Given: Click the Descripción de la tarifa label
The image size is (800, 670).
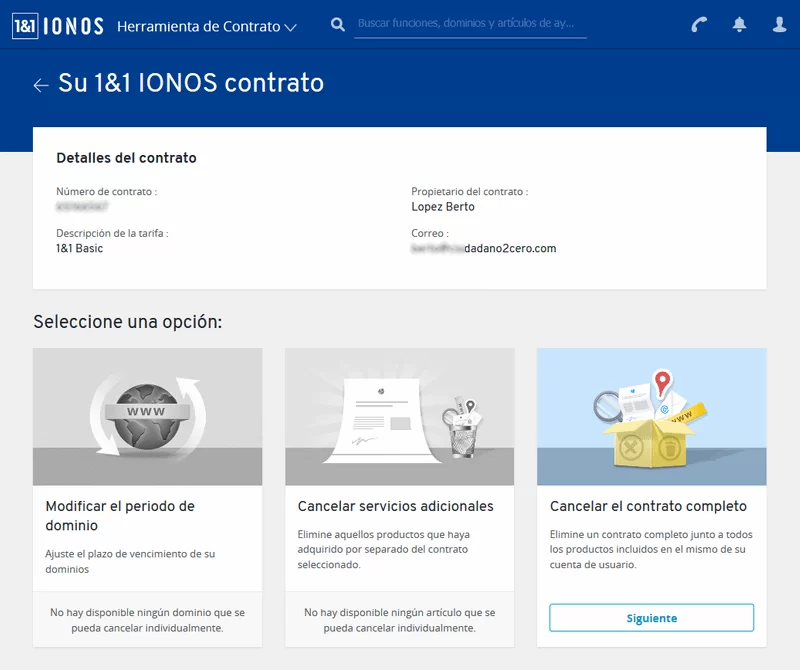Looking at the screenshot, I should 112,234.
